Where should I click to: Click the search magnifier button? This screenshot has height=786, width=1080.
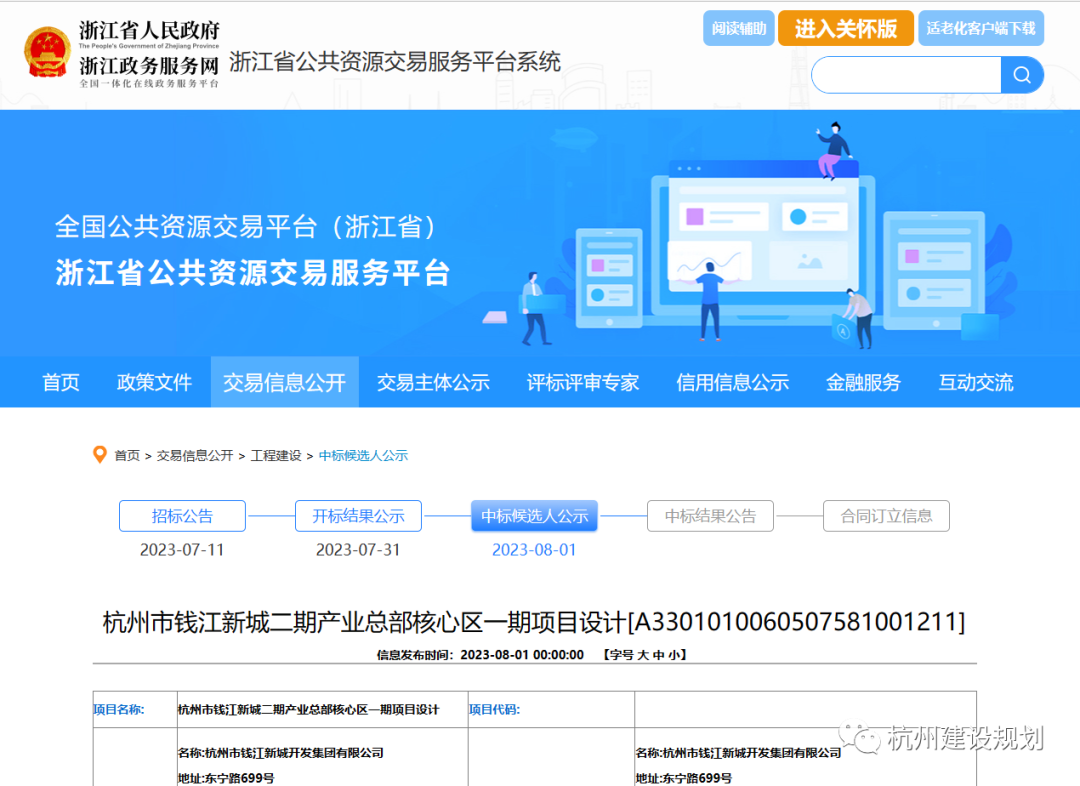tap(1022, 74)
